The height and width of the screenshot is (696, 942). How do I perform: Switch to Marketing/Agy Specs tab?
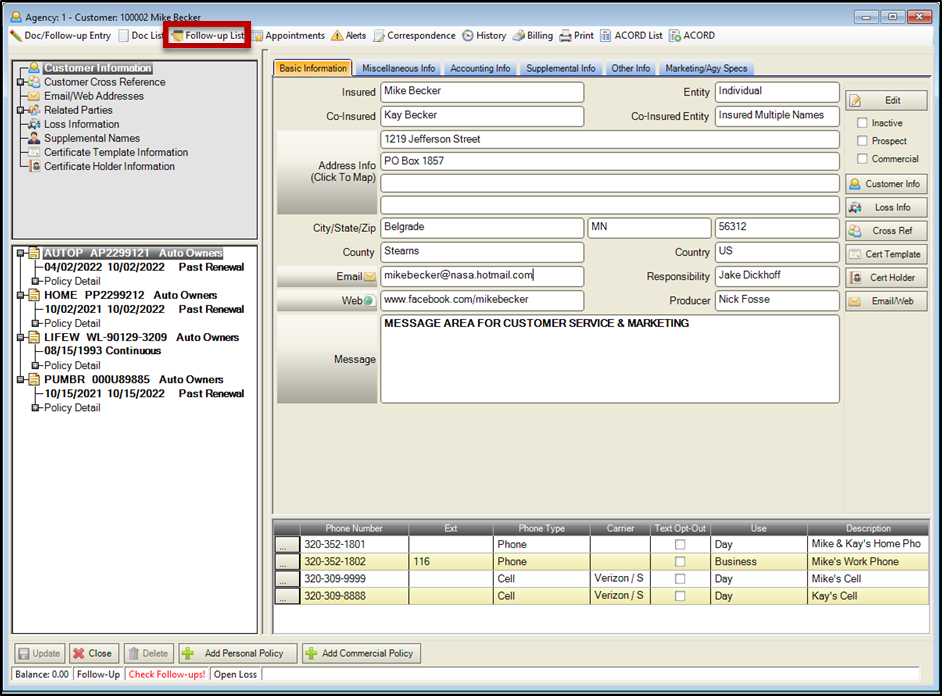(706, 68)
